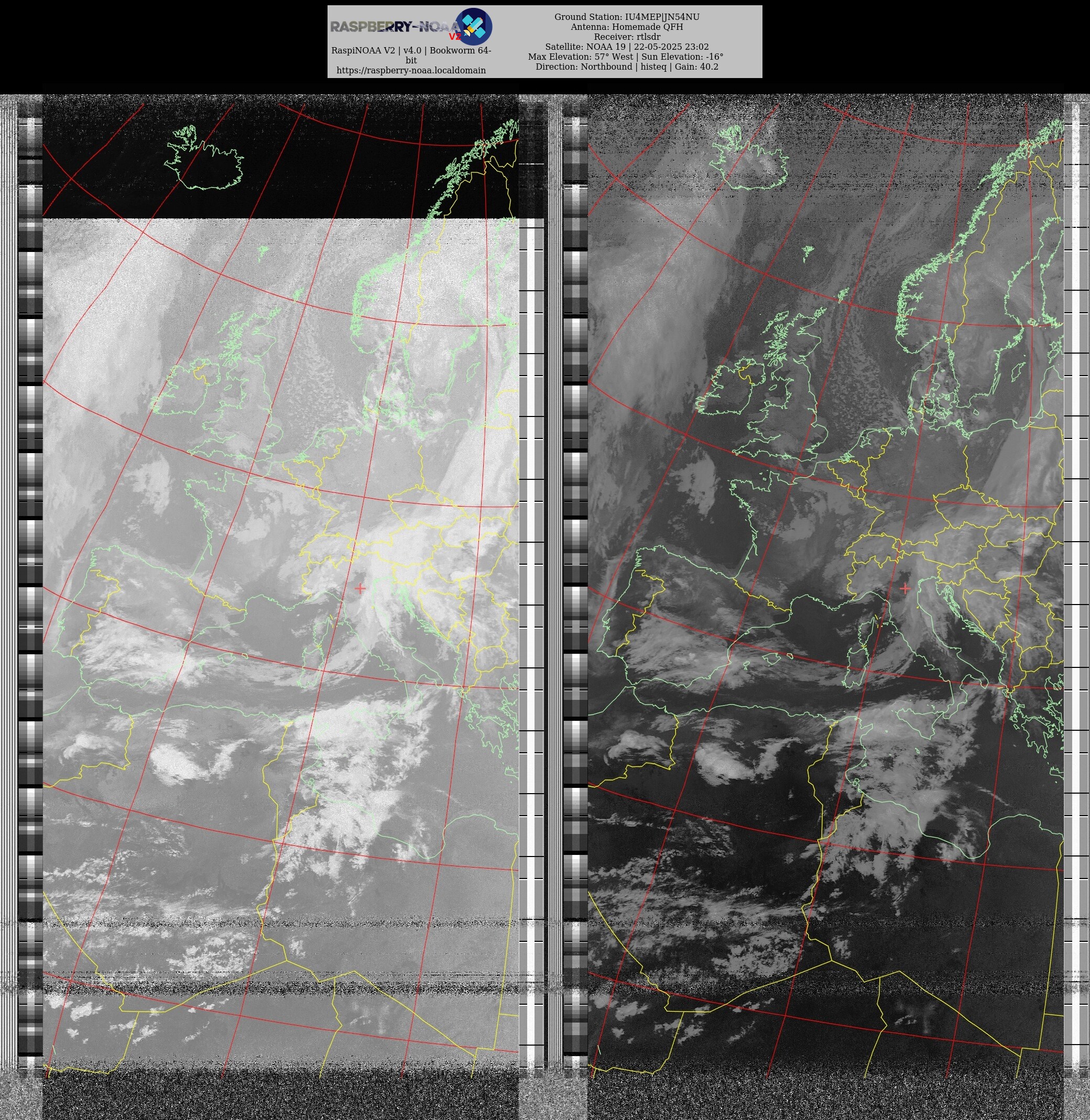Viewport: 1090px width, 1120px height.
Task: Click the red ground station cross in right image
Action: [905, 588]
